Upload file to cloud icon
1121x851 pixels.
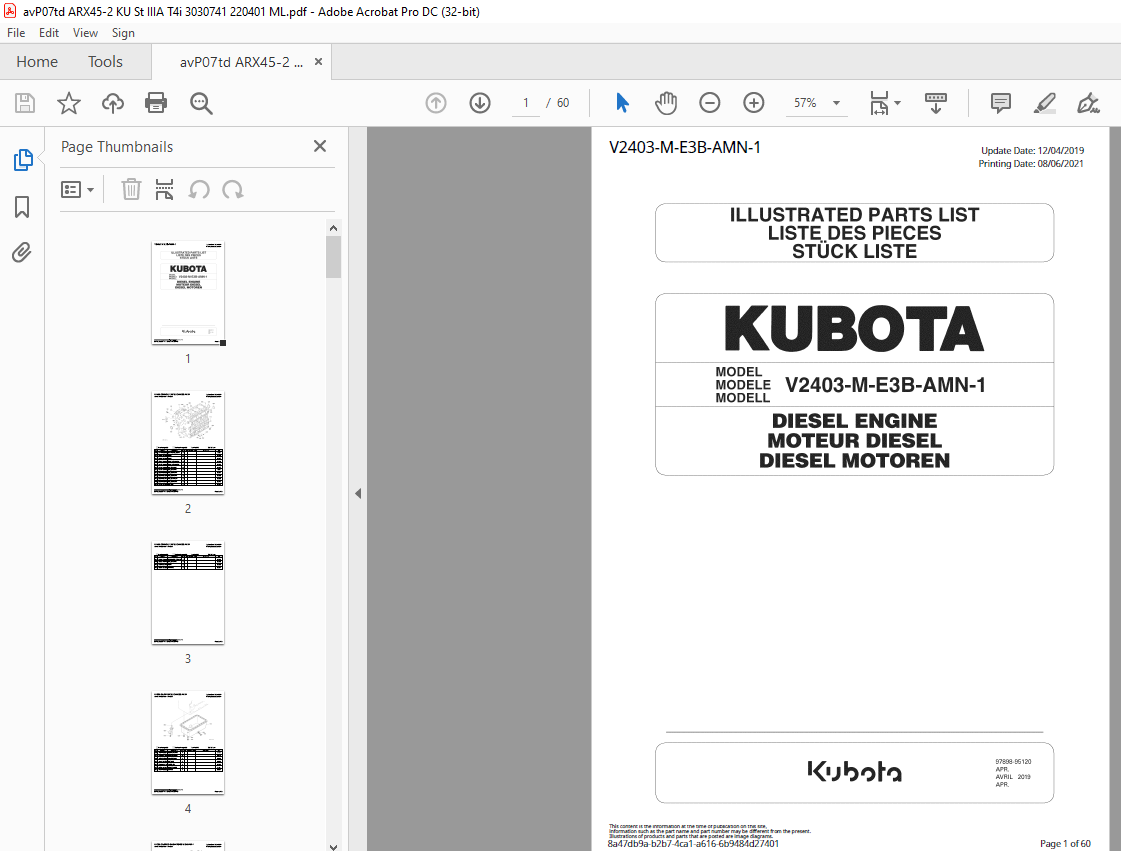click(112, 103)
